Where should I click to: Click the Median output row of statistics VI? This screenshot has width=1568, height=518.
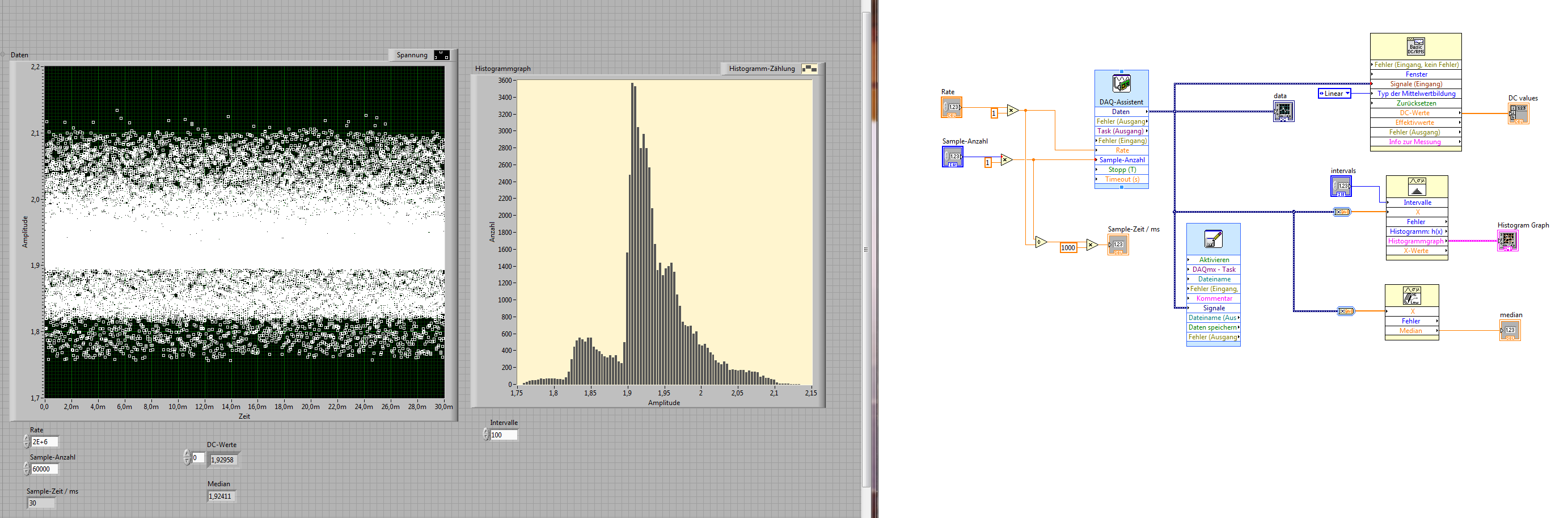pos(1411,331)
